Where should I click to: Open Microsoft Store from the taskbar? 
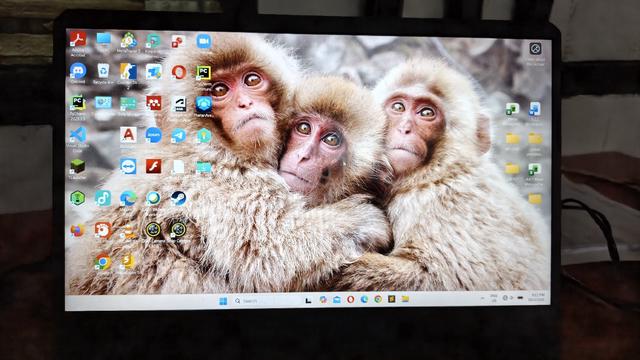pyautogui.click(x=337, y=300)
